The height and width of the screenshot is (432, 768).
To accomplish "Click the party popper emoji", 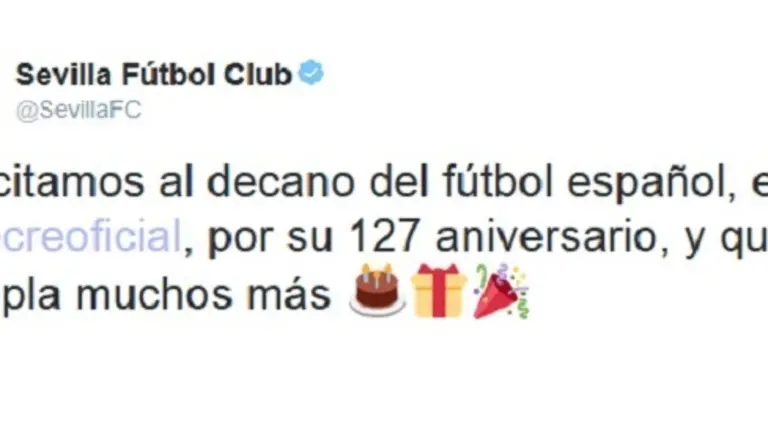I will point(502,291).
